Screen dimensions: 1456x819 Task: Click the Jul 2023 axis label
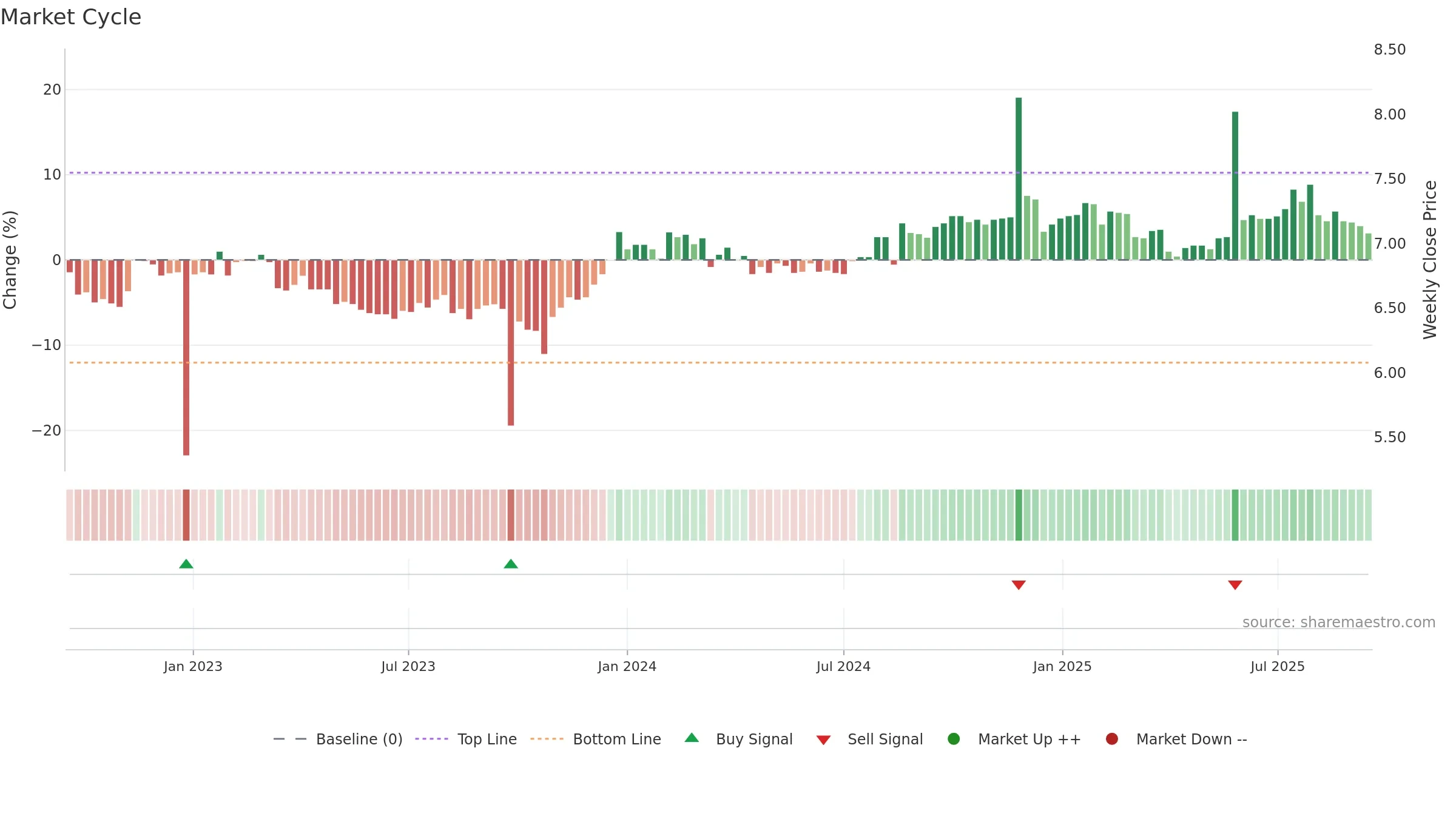[x=408, y=667]
